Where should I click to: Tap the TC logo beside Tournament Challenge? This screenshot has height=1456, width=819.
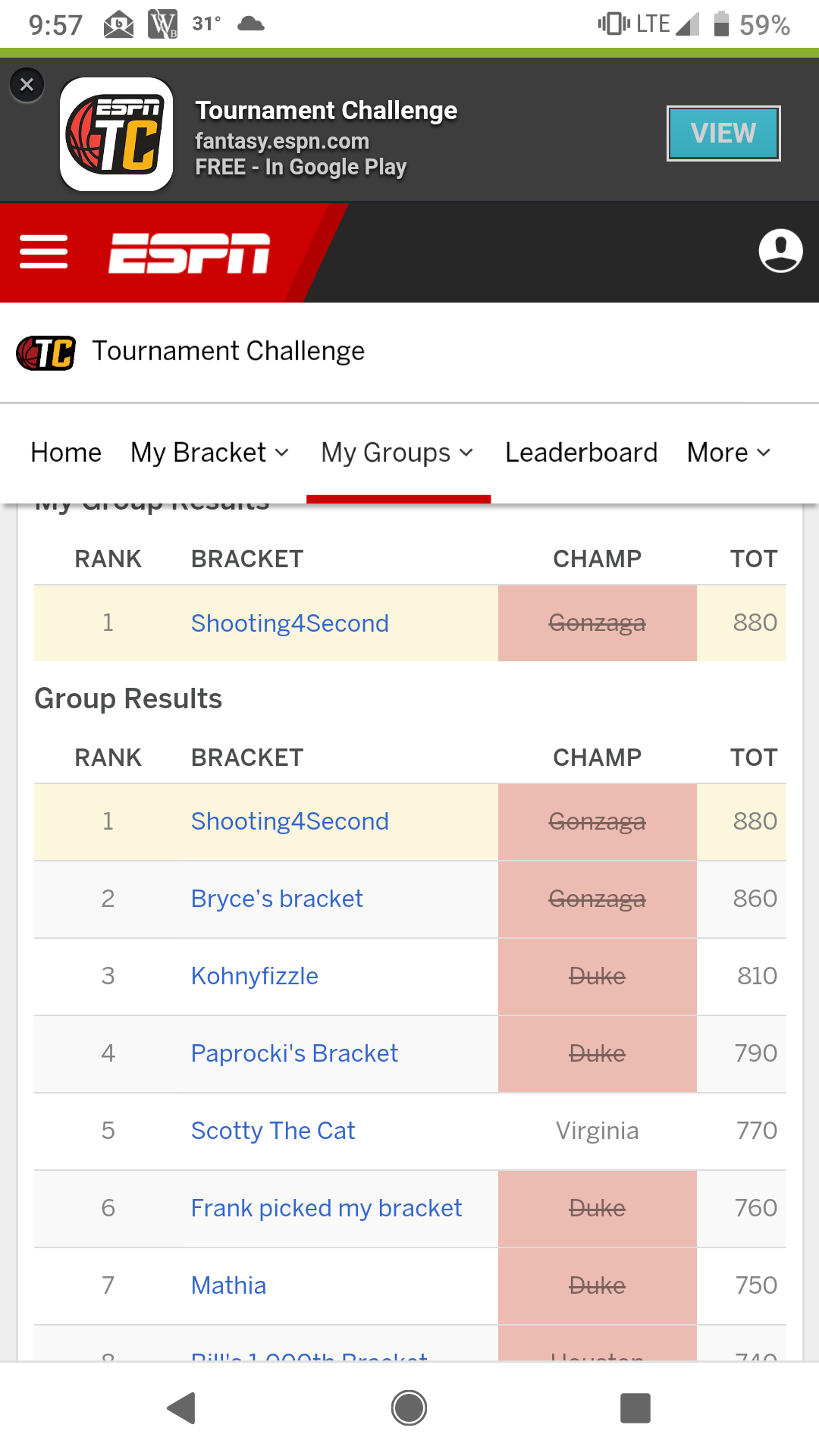(x=45, y=353)
